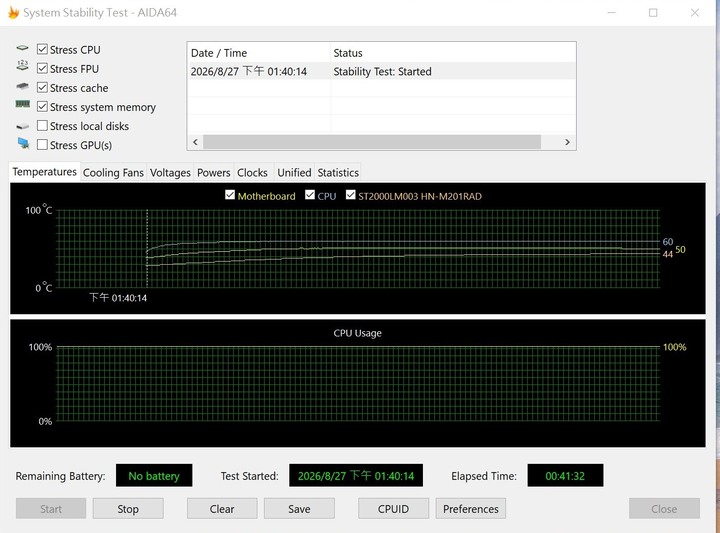The height and width of the screenshot is (533, 720).
Task: Click the 123 icon beside Stress FPU
Action: (22, 66)
